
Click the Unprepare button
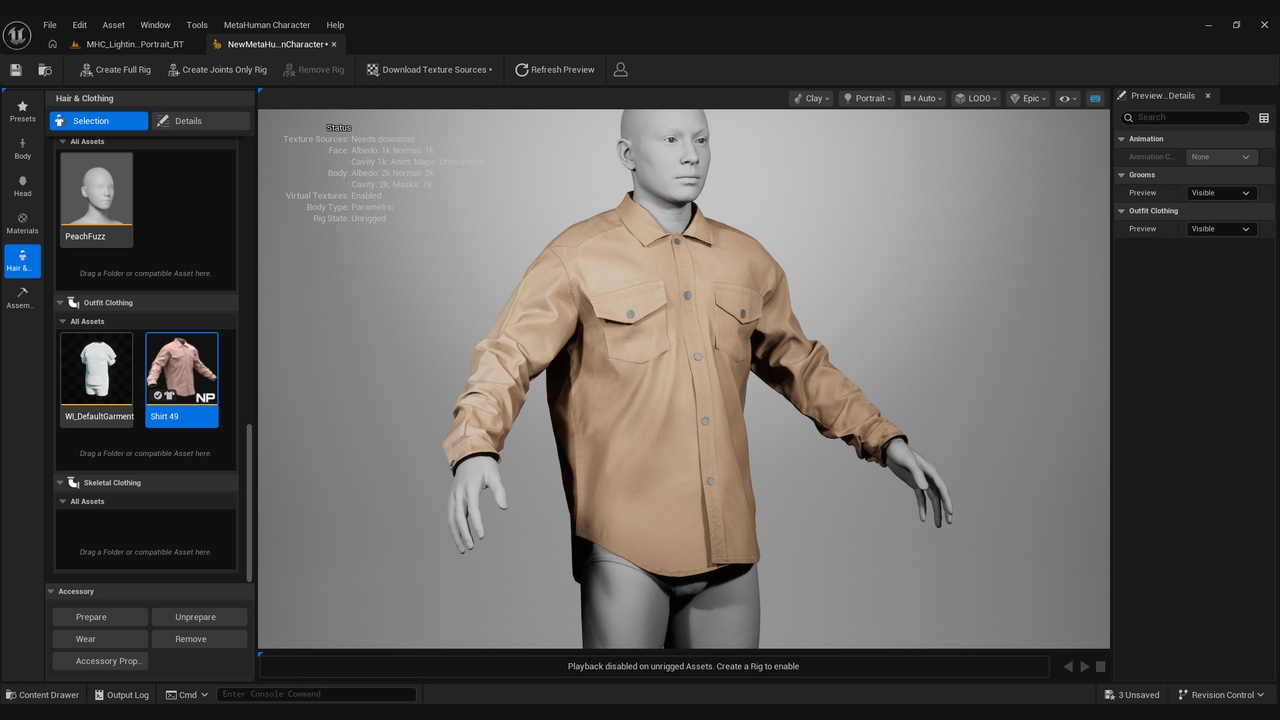point(199,617)
